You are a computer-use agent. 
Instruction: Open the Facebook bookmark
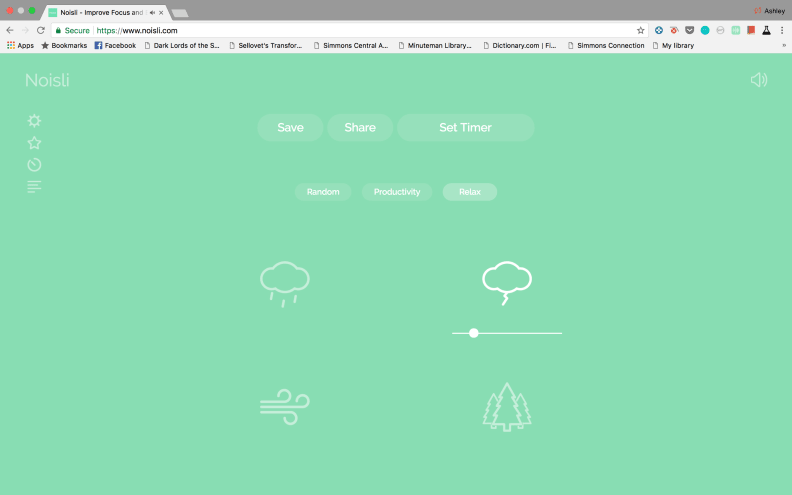tap(115, 45)
